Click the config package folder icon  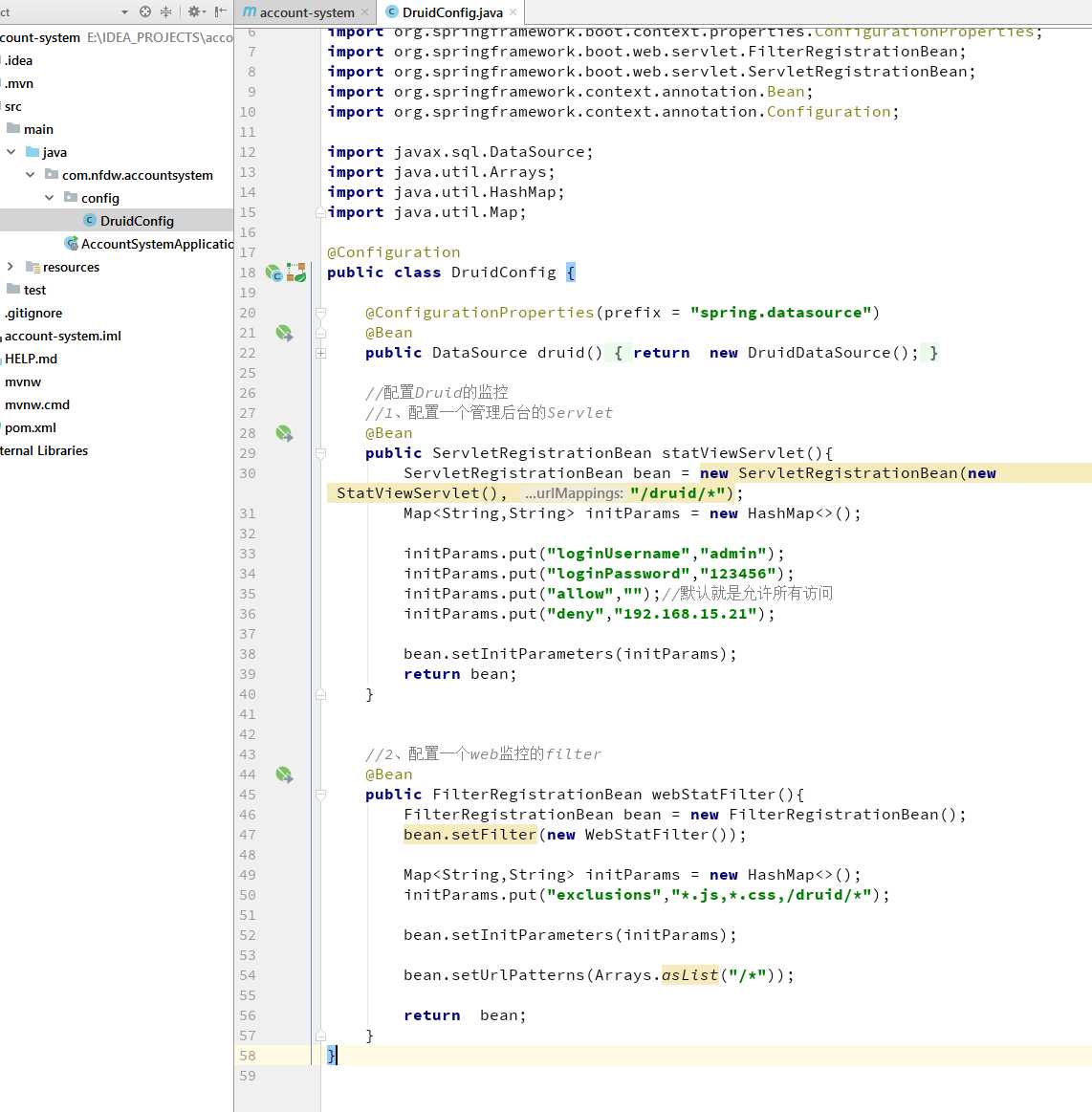pyautogui.click(x=71, y=197)
